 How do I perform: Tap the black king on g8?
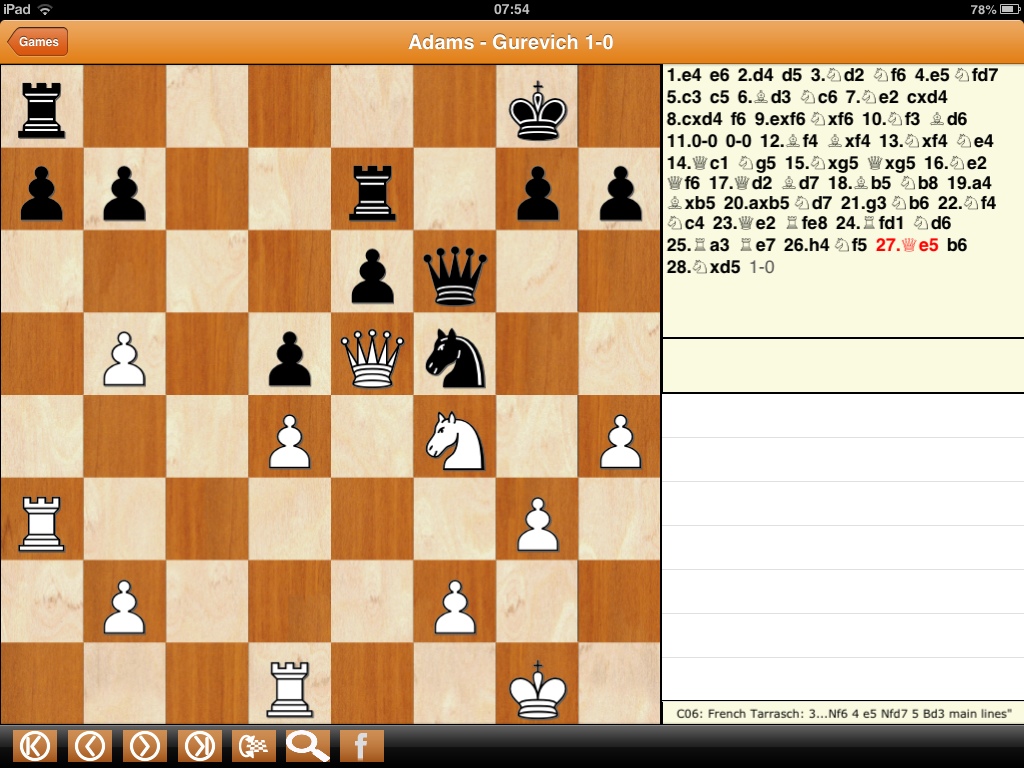click(x=537, y=107)
